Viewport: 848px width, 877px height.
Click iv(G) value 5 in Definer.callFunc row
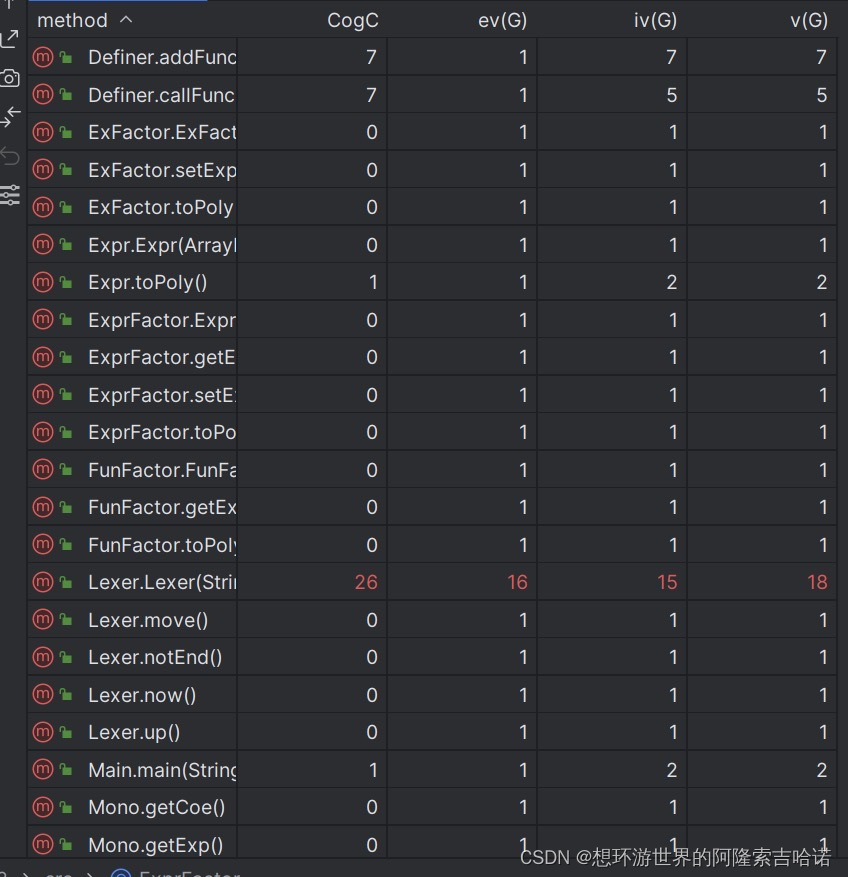pyautogui.click(x=672, y=95)
